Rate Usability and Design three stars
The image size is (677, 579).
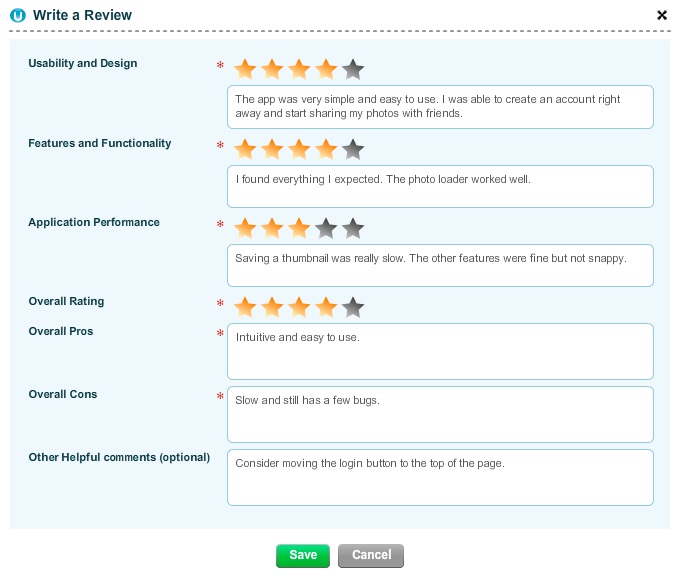(x=299, y=69)
